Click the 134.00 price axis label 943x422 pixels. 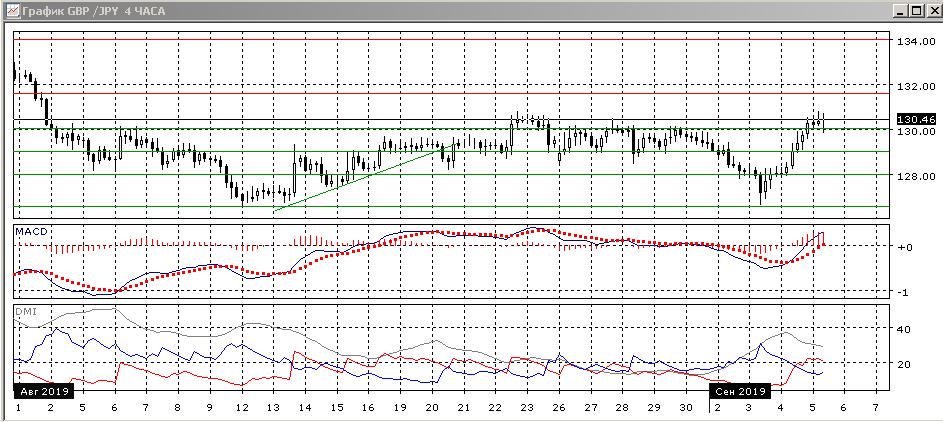coord(916,41)
